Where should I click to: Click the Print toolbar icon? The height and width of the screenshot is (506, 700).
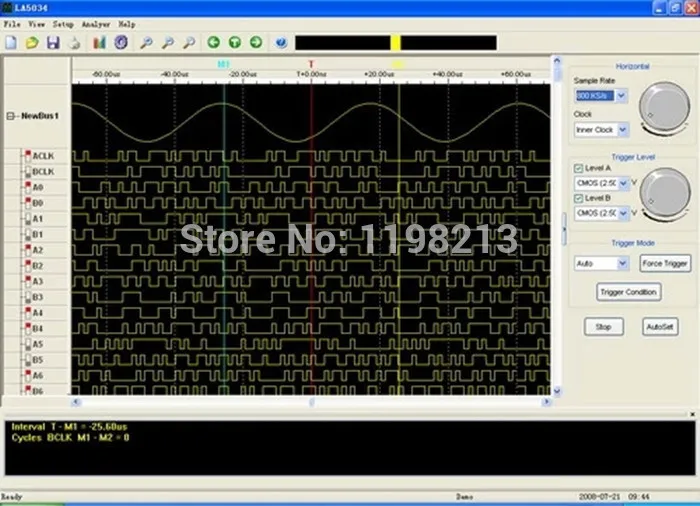click(75, 43)
